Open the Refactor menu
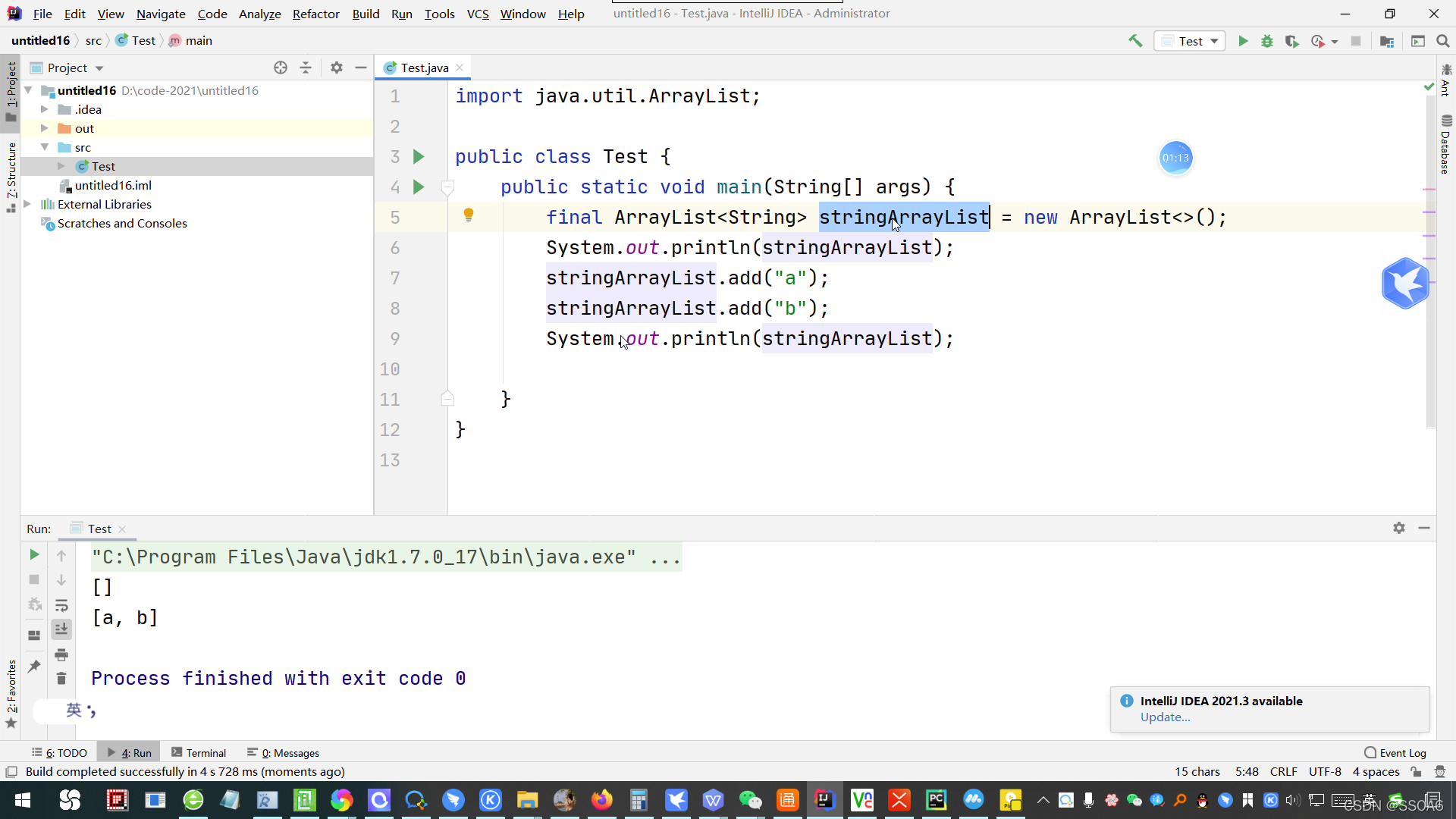 315,14
